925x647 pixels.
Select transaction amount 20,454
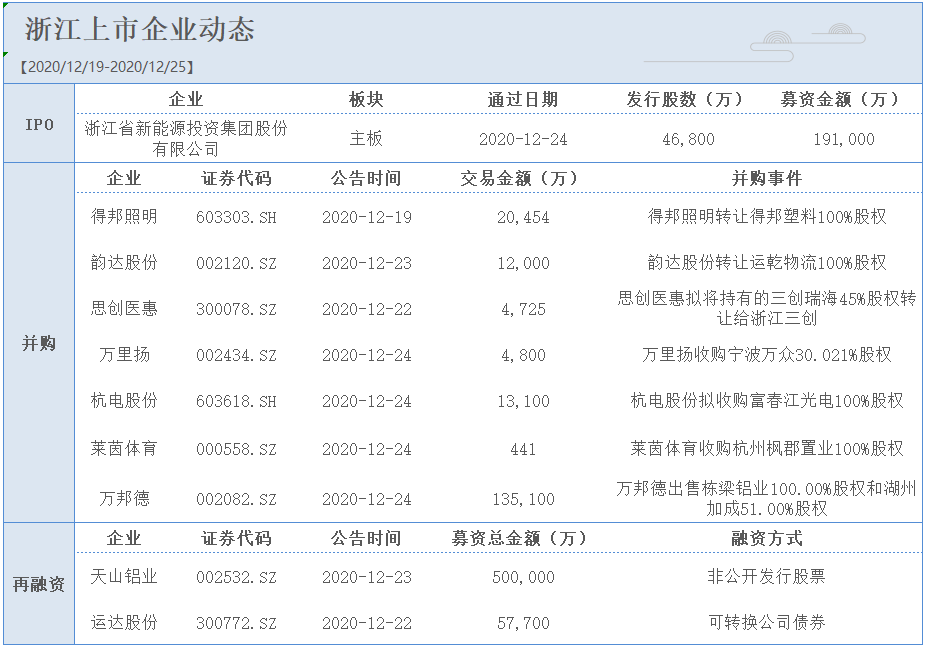(523, 218)
